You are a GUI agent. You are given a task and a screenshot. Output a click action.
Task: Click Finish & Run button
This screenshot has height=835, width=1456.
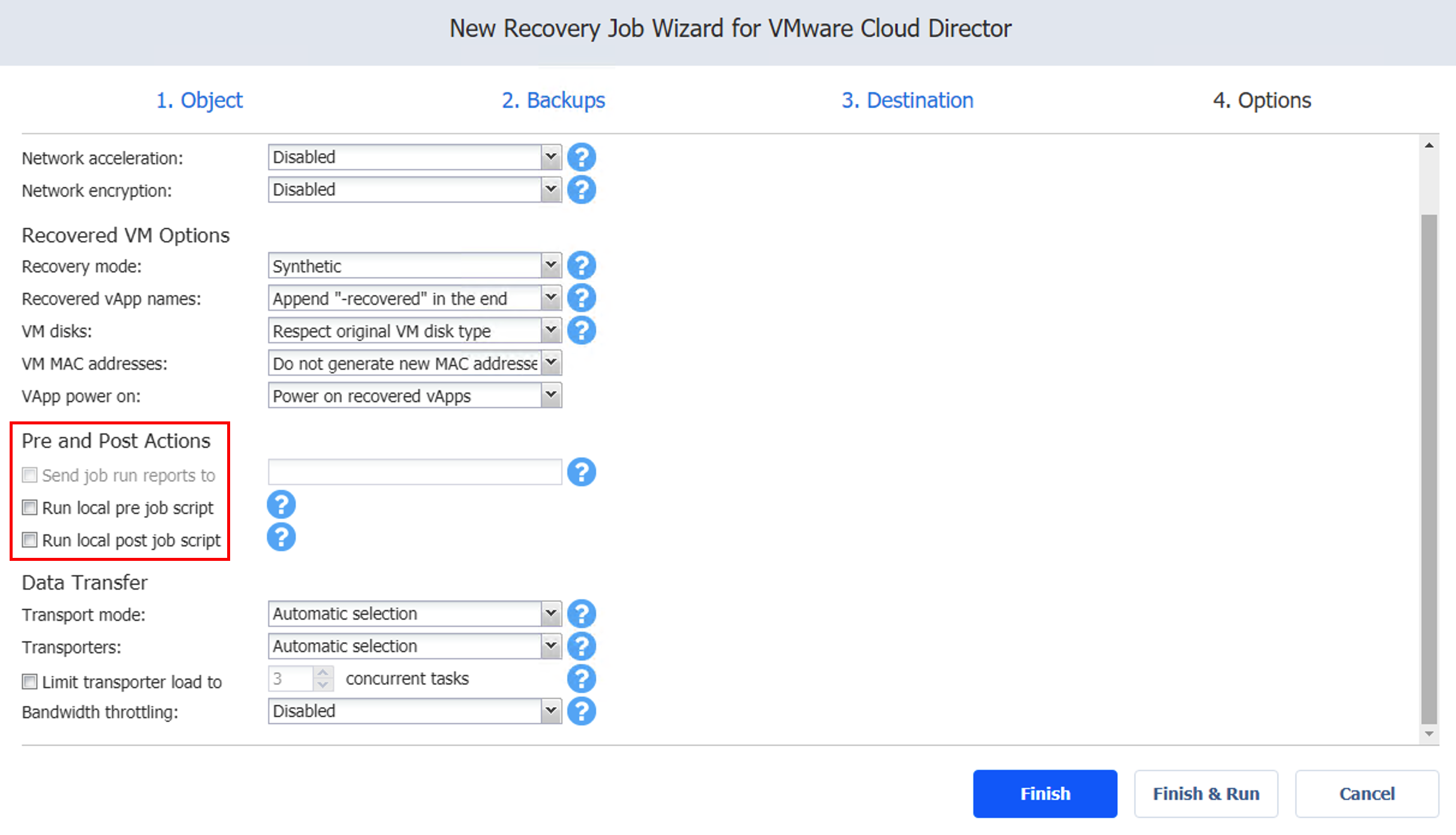coord(1206,794)
